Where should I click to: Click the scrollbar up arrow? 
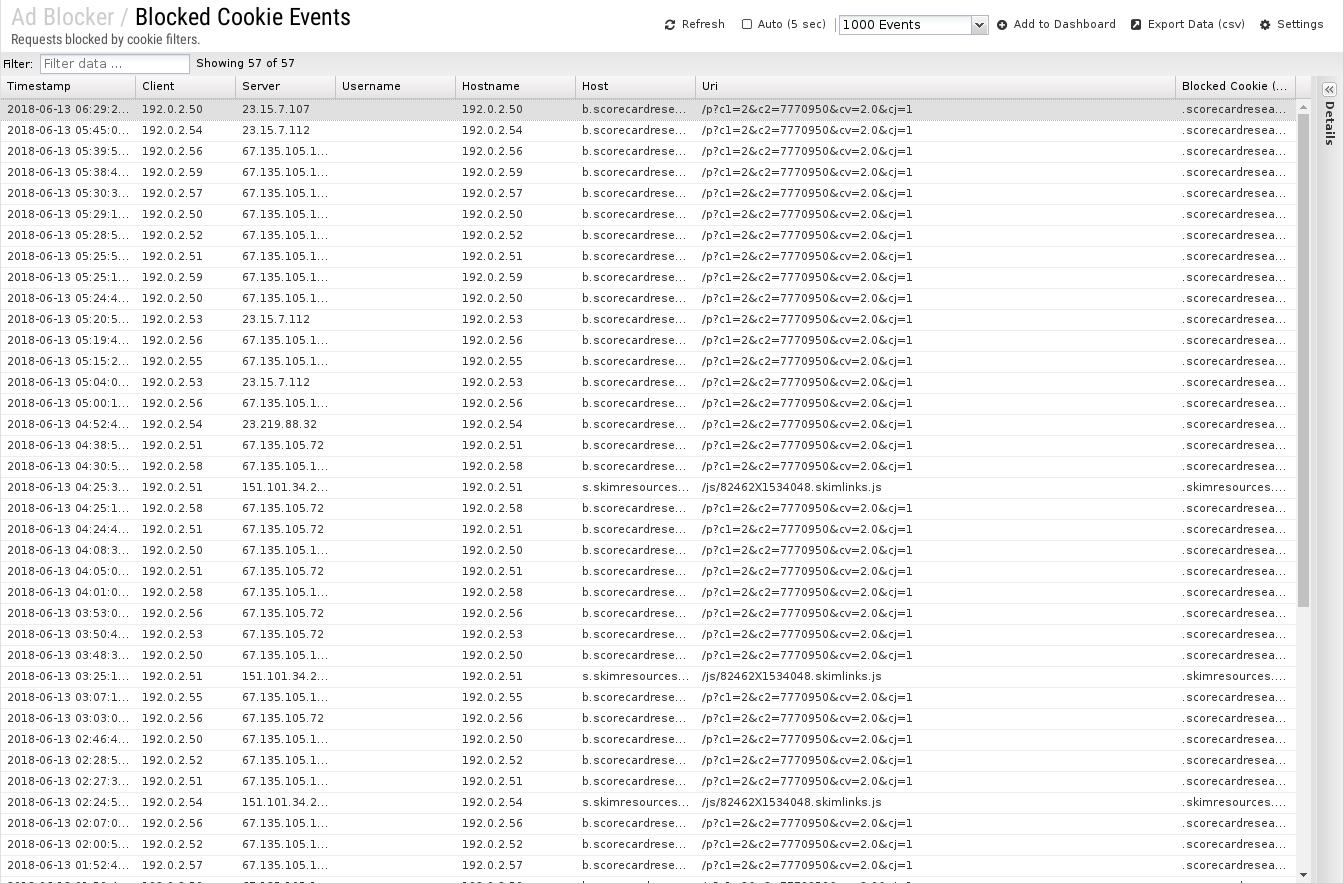(1303, 107)
